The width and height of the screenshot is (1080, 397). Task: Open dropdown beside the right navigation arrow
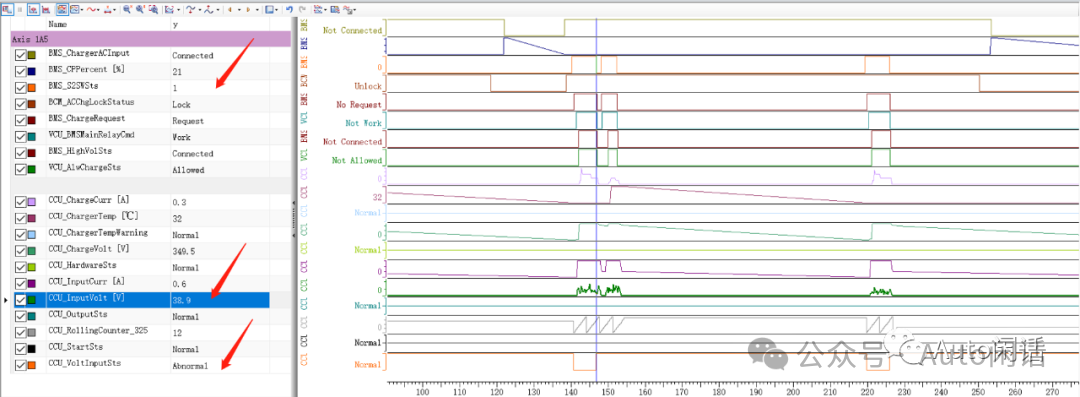(x=257, y=10)
